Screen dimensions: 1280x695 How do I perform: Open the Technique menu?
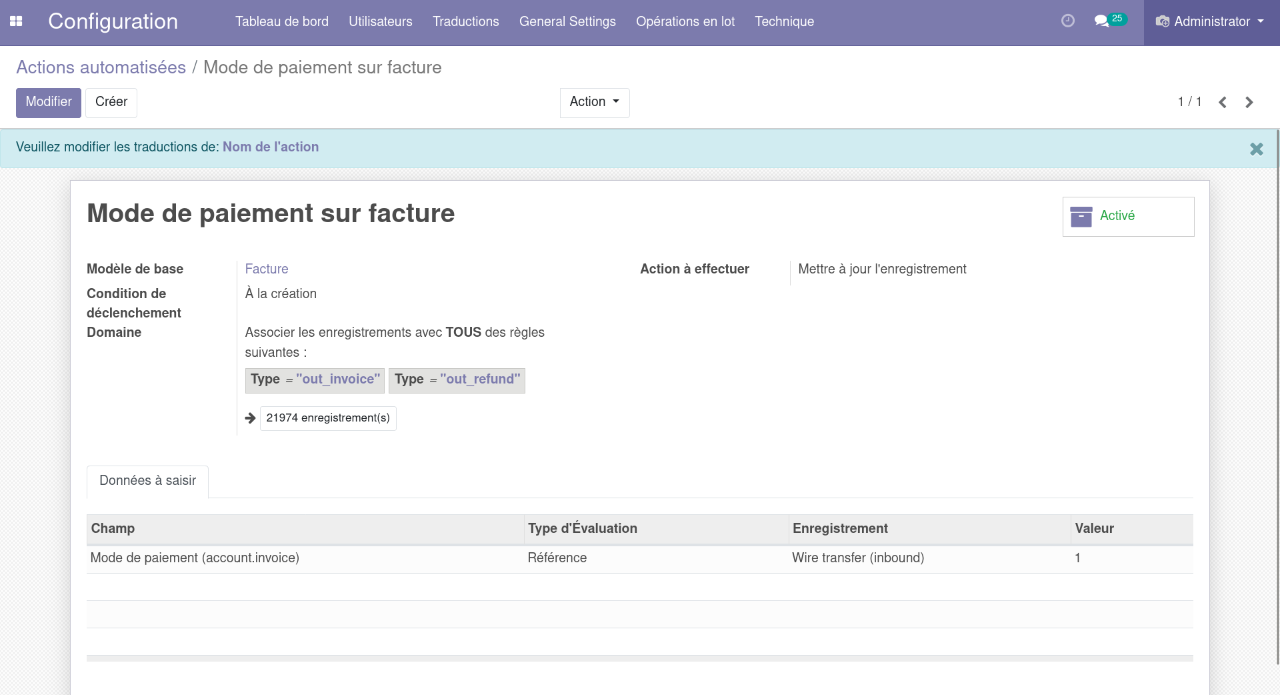point(784,21)
